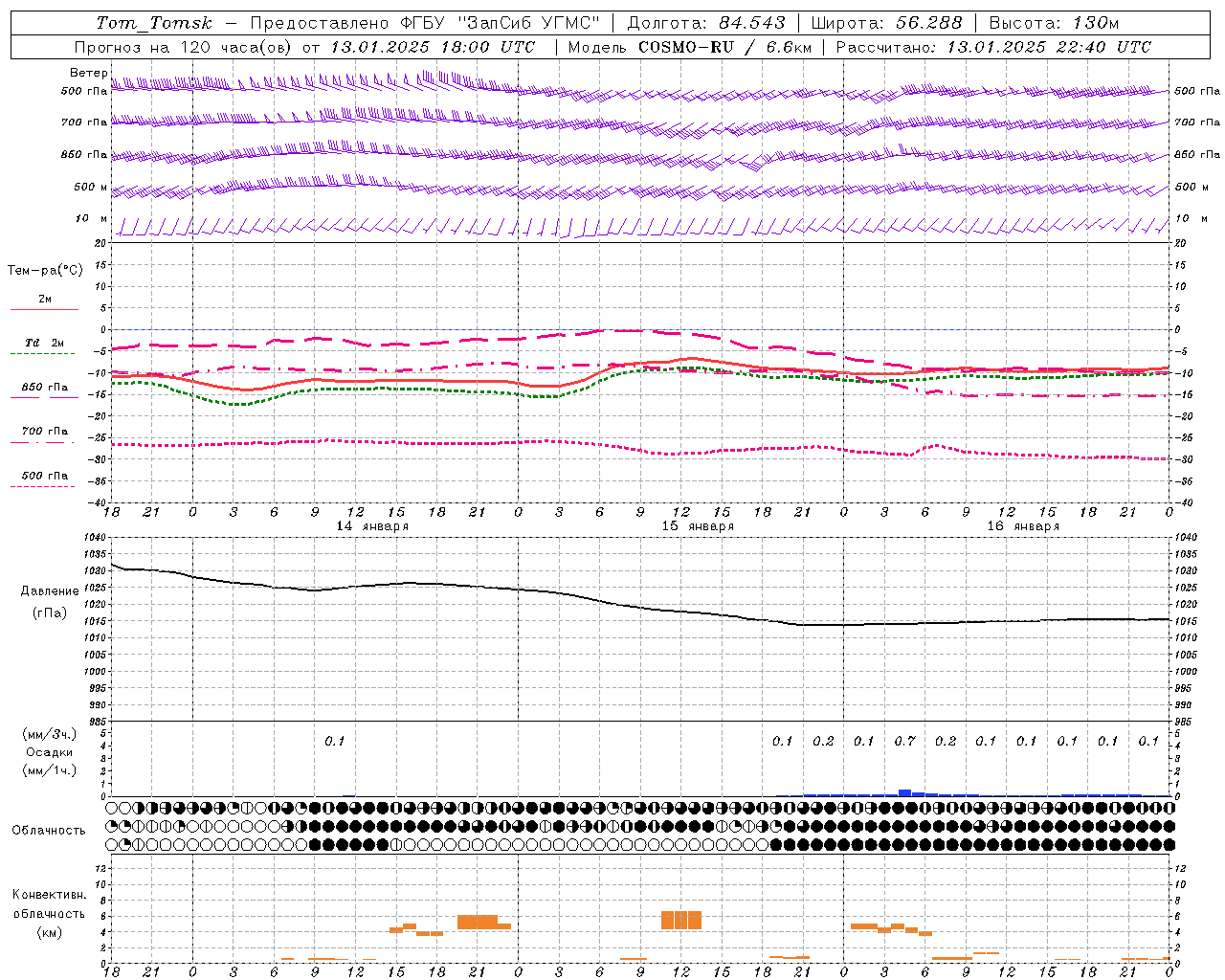The width and height of the screenshot is (1225, 980).
Task: Click the station name "Tom_Tomsk" in the header
Action: (154, 23)
